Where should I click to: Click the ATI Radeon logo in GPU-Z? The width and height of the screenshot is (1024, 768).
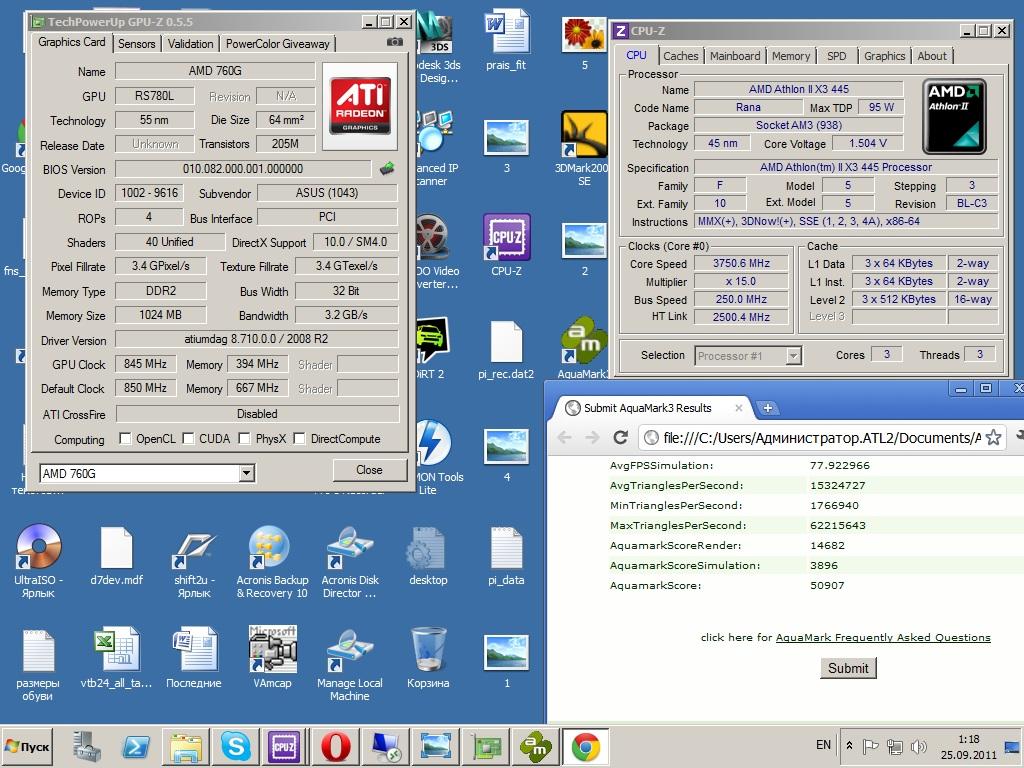click(x=360, y=105)
